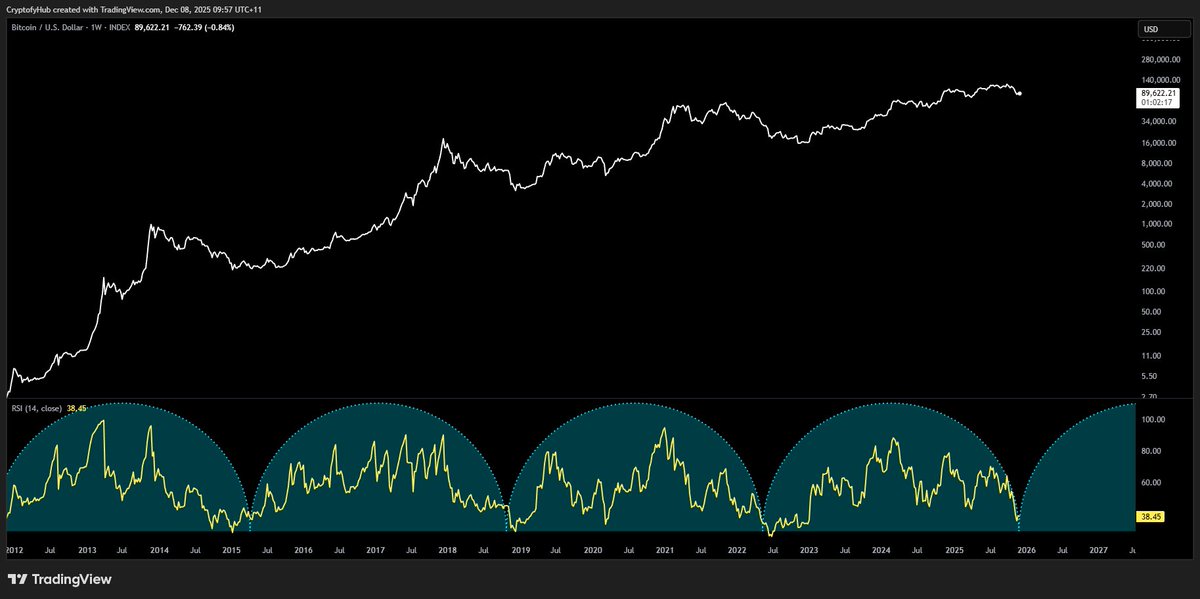Click the 50.00 price axis label
Screen dimensions: 1200x599
click(1151, 312)
